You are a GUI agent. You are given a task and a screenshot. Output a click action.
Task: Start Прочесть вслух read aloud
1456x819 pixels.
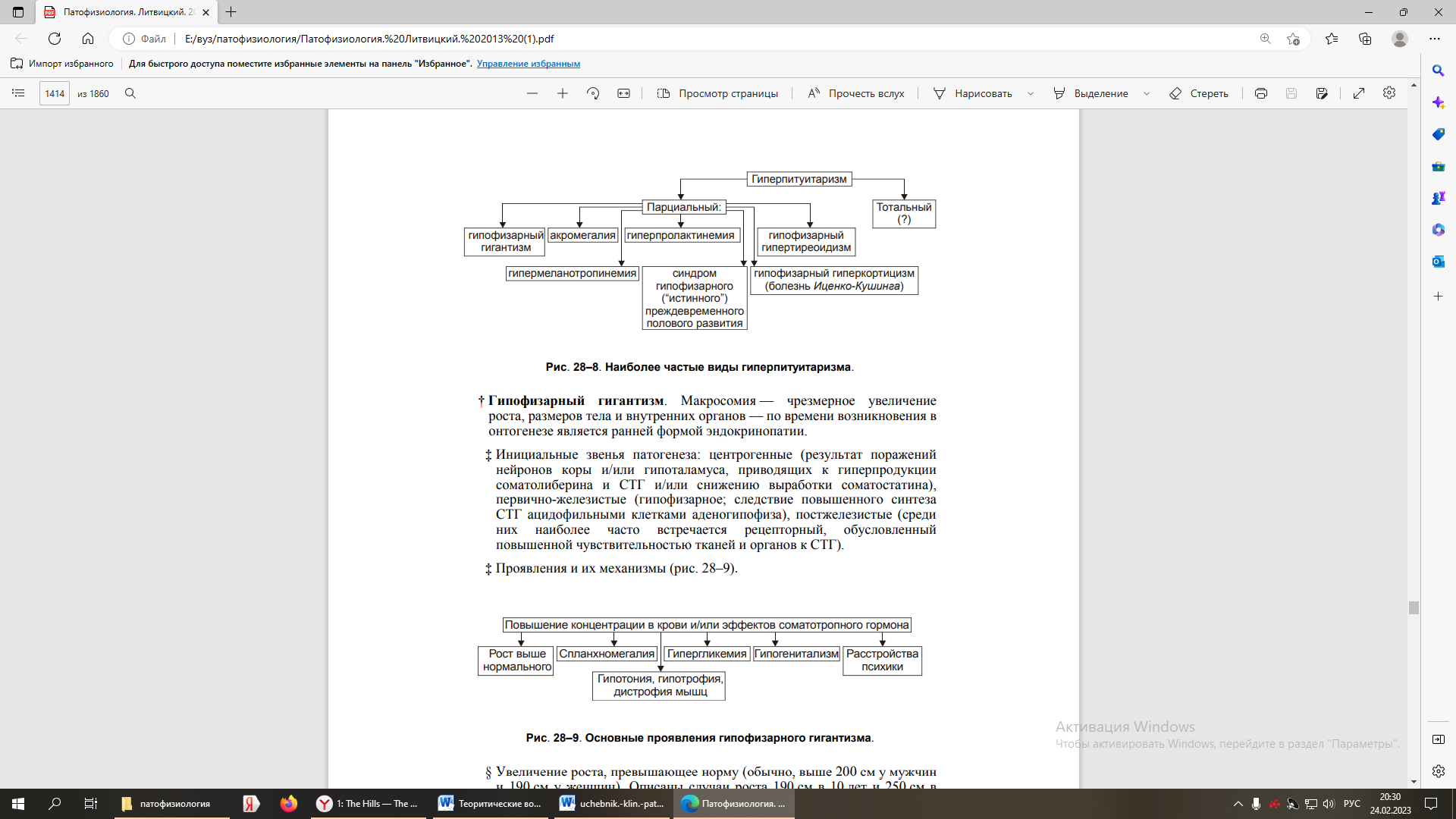(x=856, y=93)
